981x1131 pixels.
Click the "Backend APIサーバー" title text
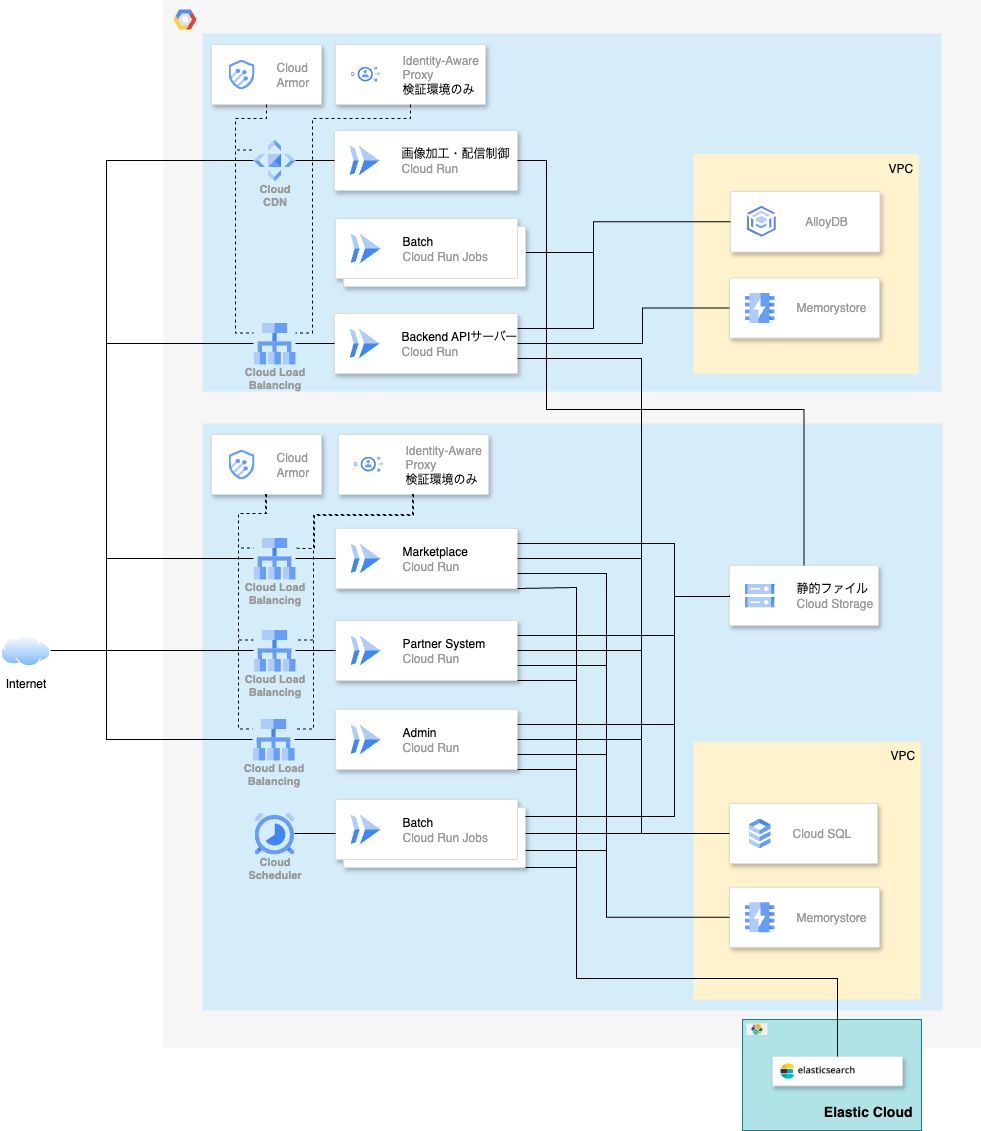459,337
